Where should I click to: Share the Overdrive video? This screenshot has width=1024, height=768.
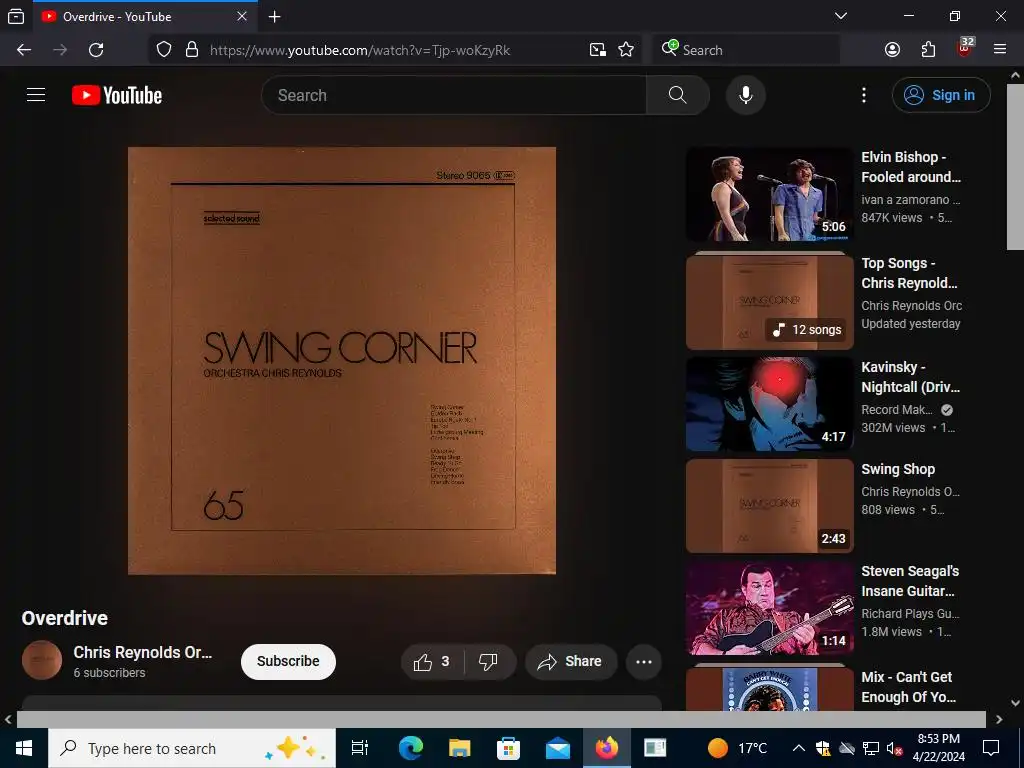571,662
